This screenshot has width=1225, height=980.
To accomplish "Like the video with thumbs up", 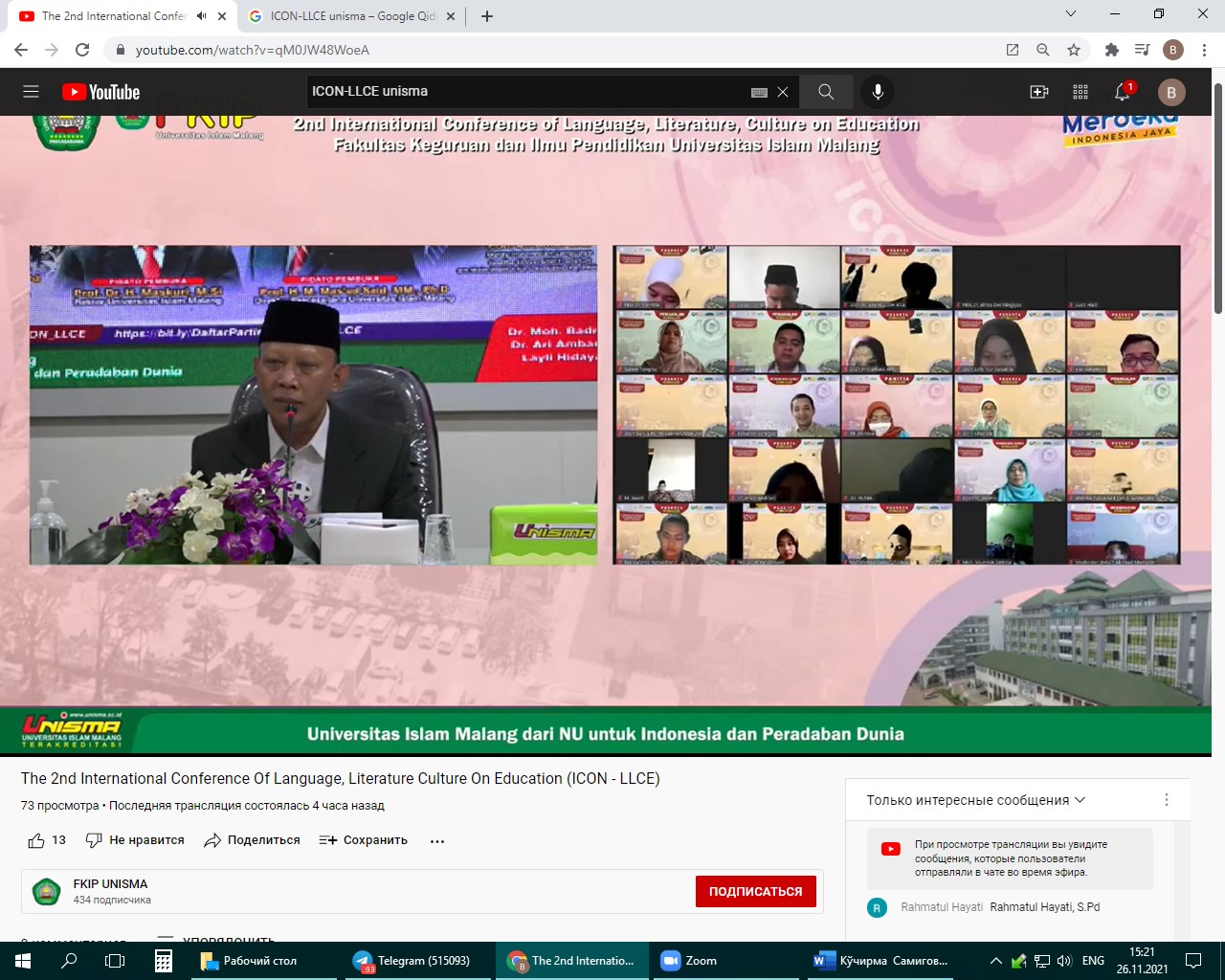I will click(36, 840).
